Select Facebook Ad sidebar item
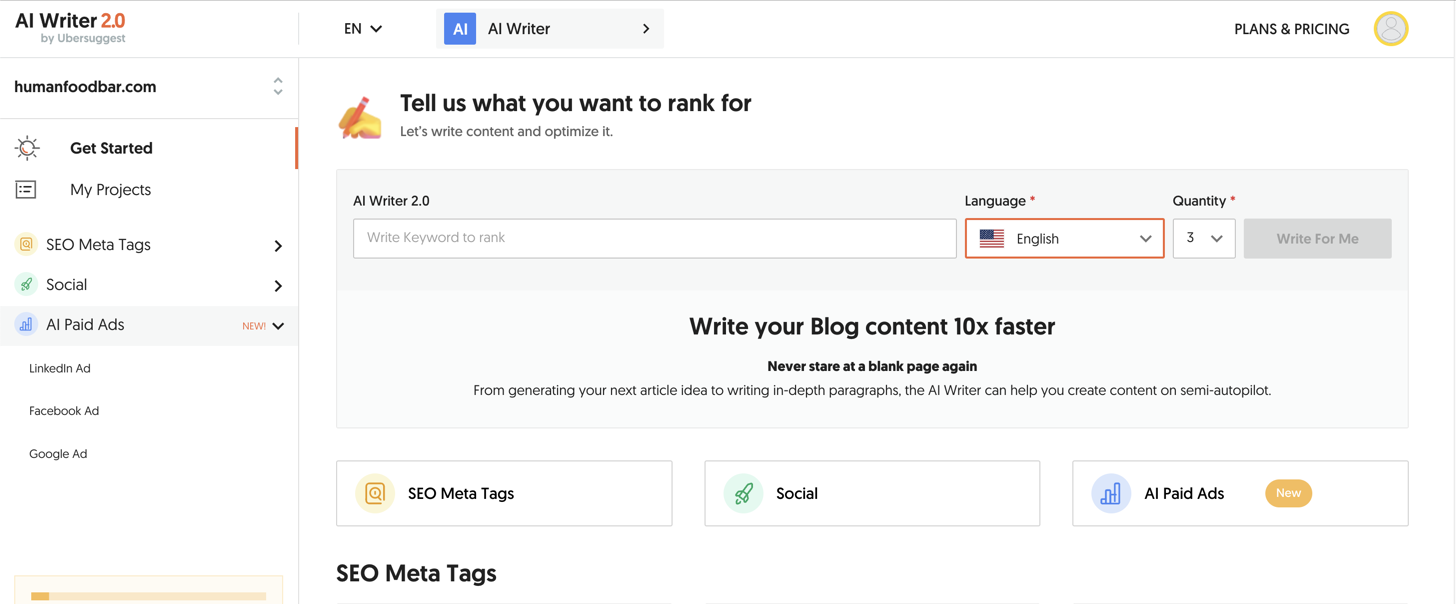The height and width of the screenshot is (604, 1456). tap(64, 411)
